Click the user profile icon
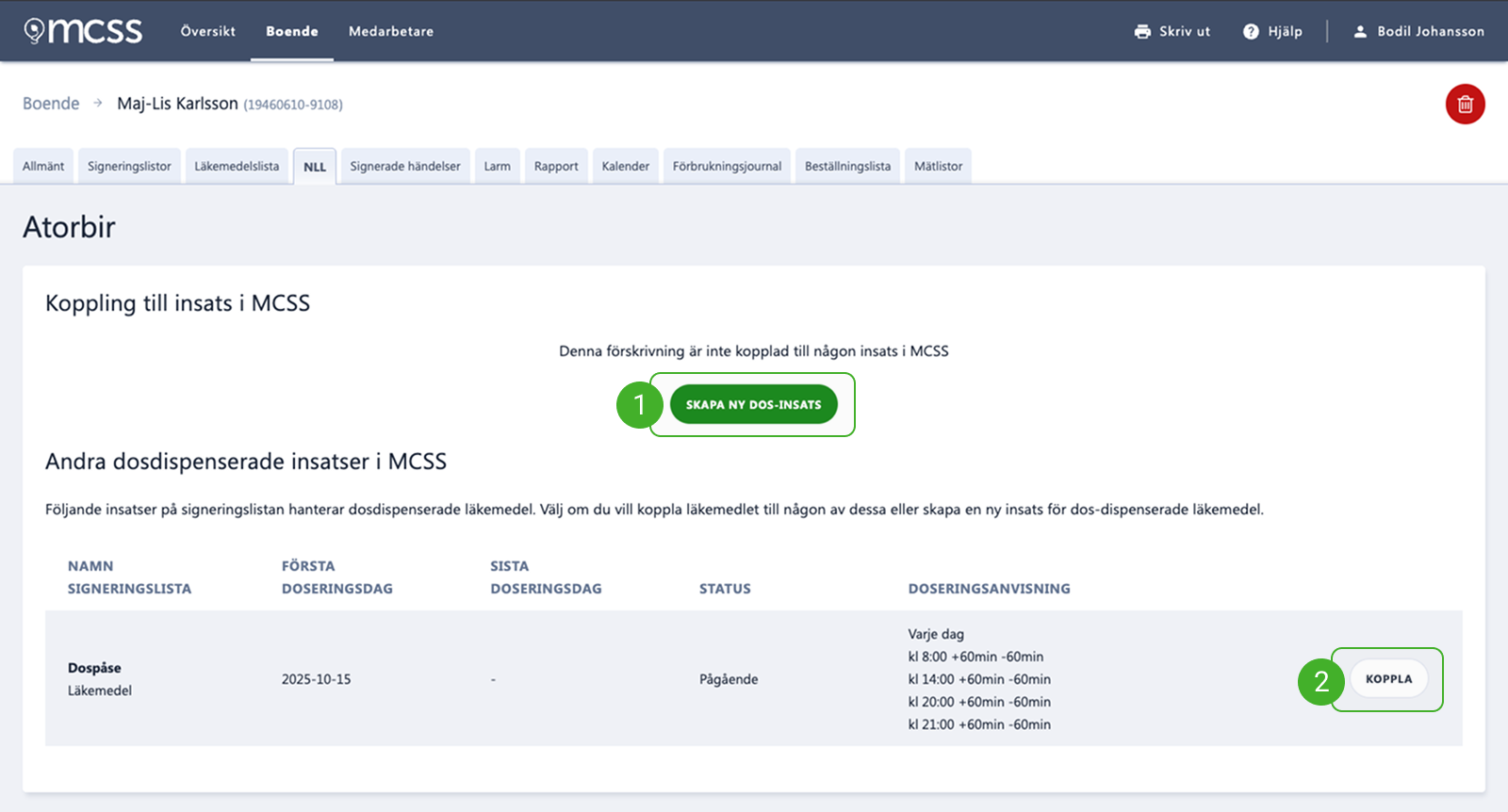The width and height of the screenshot is (1508, 812). (x=1360, y=31)
